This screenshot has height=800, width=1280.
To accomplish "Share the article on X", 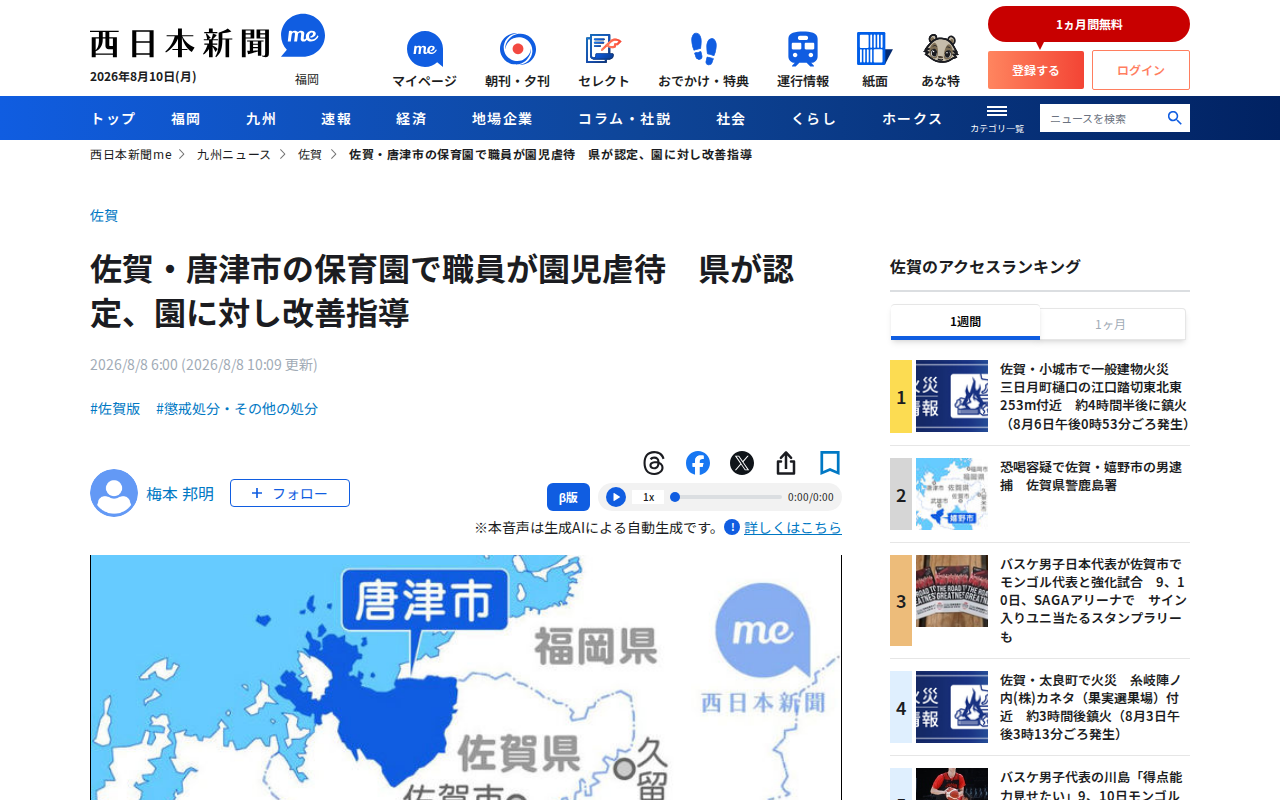I will [x=742, y=463].
